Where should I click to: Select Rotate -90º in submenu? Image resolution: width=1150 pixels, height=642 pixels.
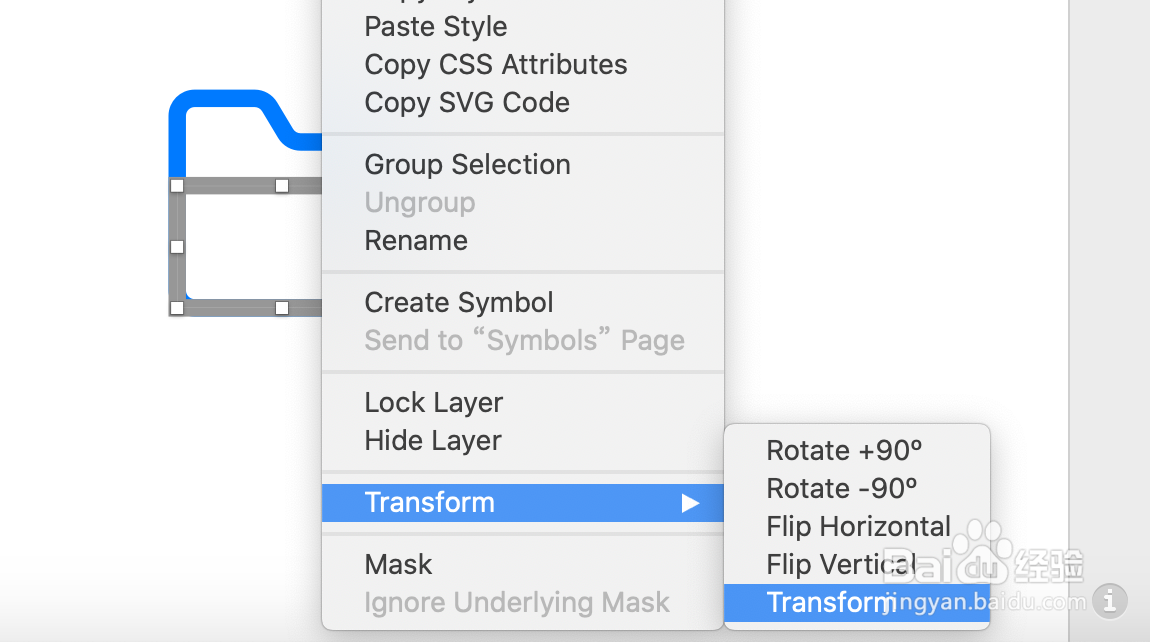(x=841, y=489)
